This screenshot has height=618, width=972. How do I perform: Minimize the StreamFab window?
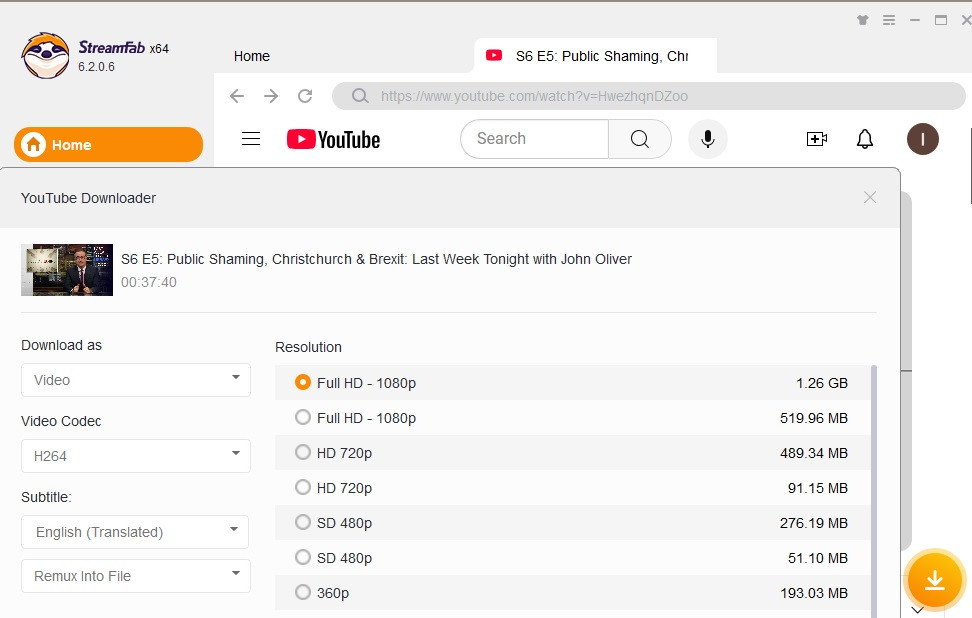tap(914, 20)
